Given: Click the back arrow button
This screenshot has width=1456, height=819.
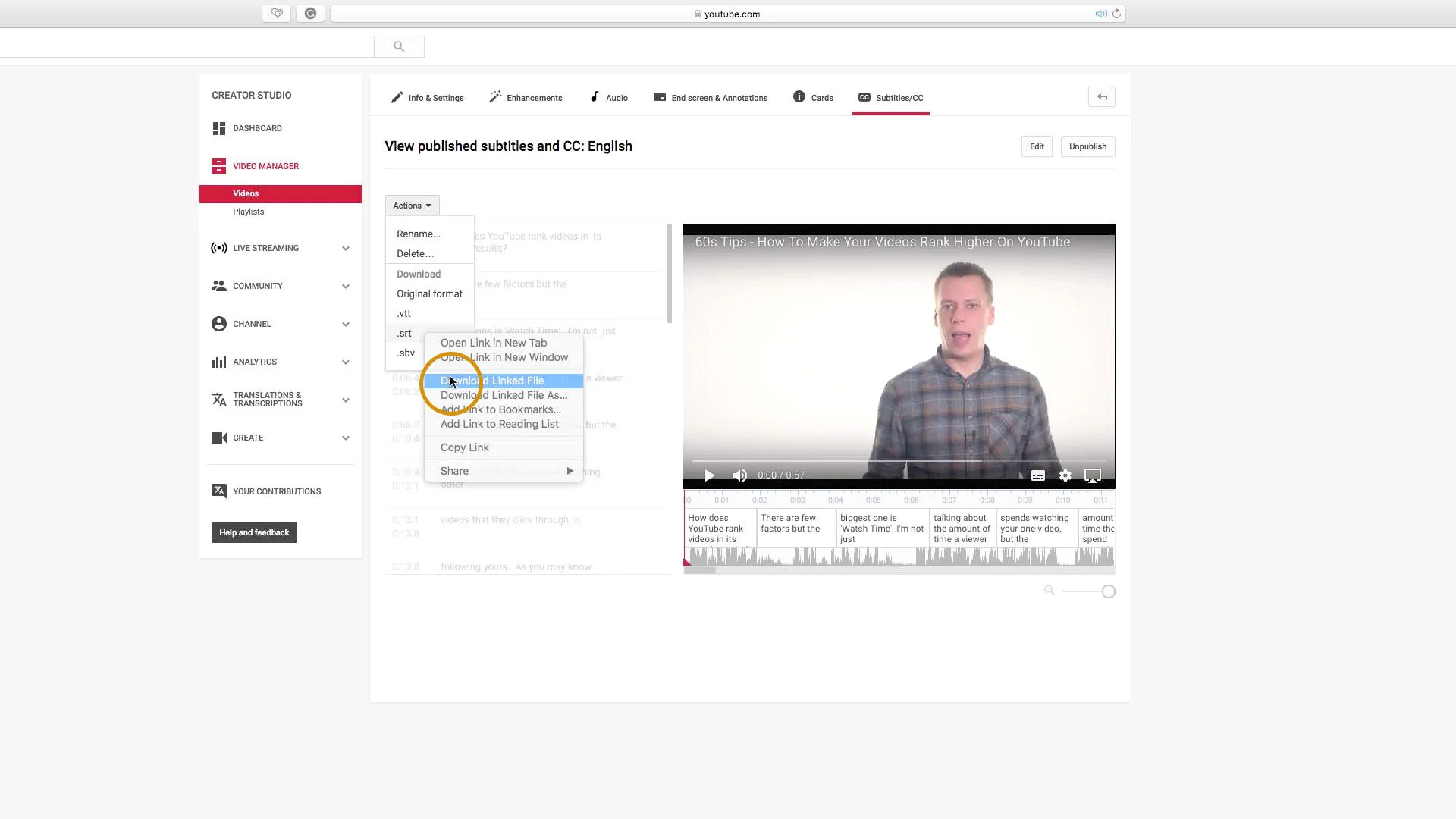Looking at the screenshot, I should (x=1102, y=97).
